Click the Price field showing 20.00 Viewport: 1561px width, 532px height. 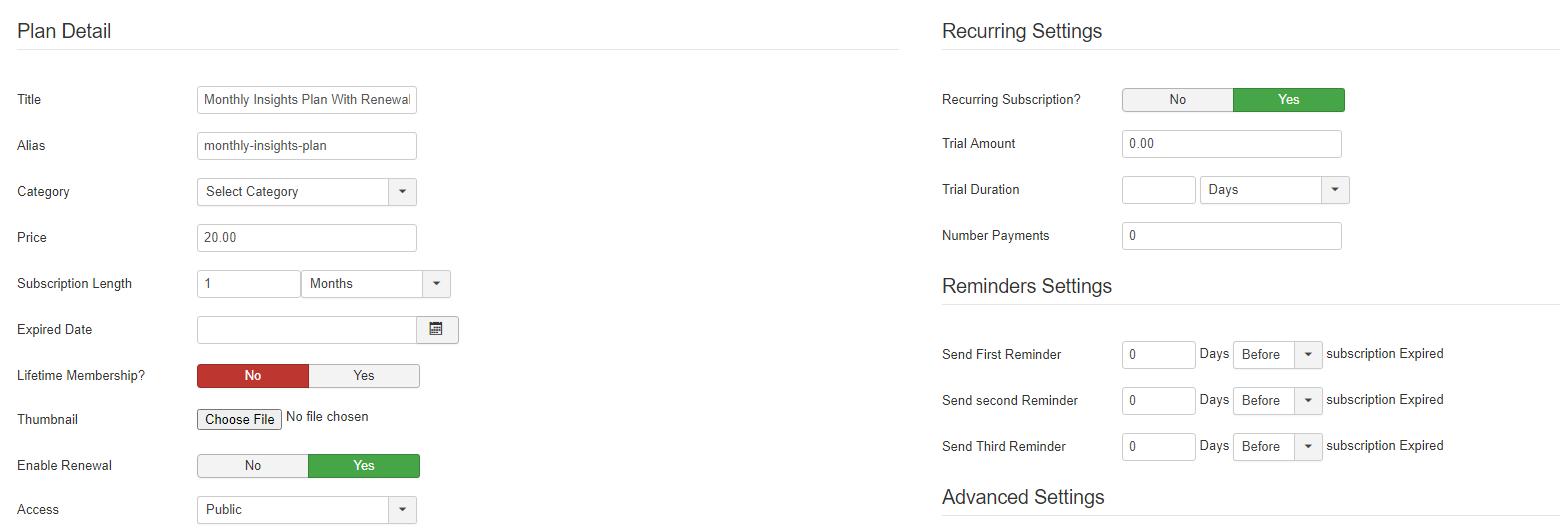307,238
